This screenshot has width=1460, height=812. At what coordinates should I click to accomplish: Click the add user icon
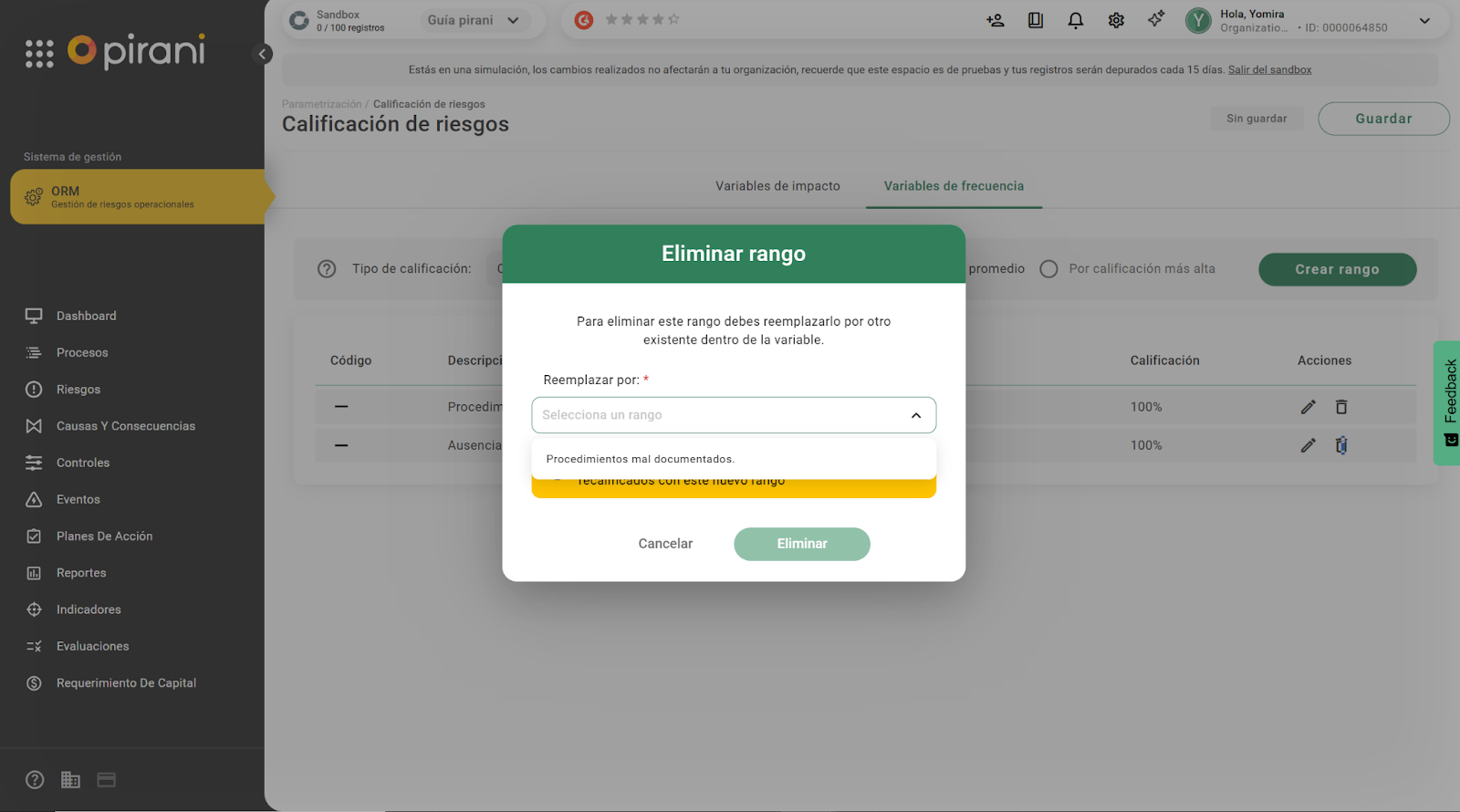(x=995, y=20)
